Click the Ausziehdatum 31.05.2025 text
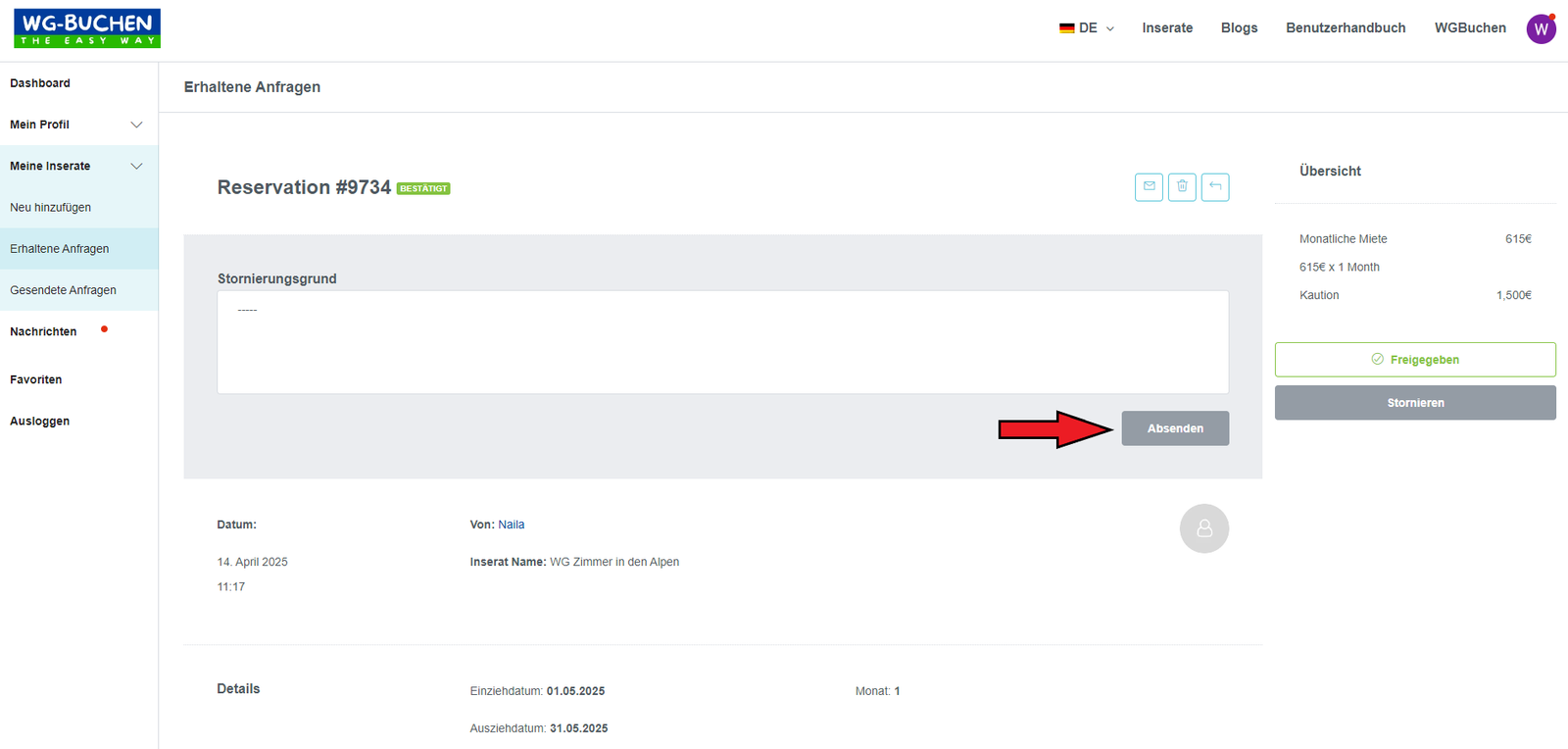1568x749 pixels. (x=539, y=728)
